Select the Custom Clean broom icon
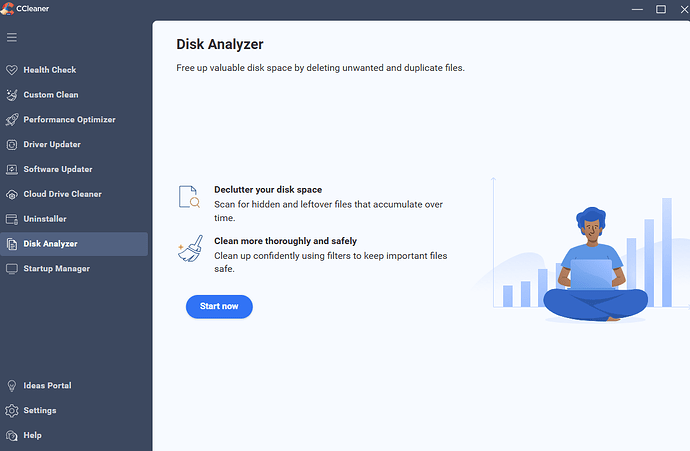 tap(12, 95)
